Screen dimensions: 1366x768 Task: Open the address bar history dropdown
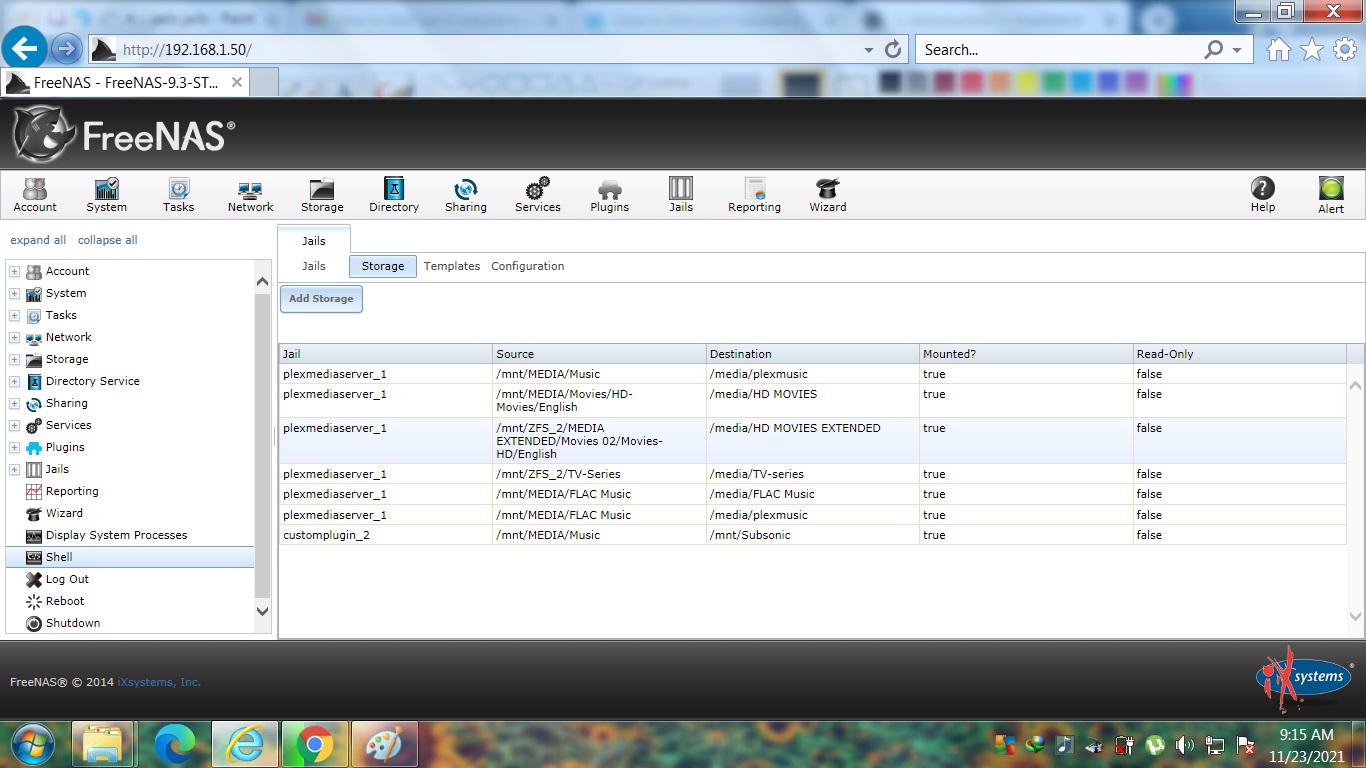point(868,49)
